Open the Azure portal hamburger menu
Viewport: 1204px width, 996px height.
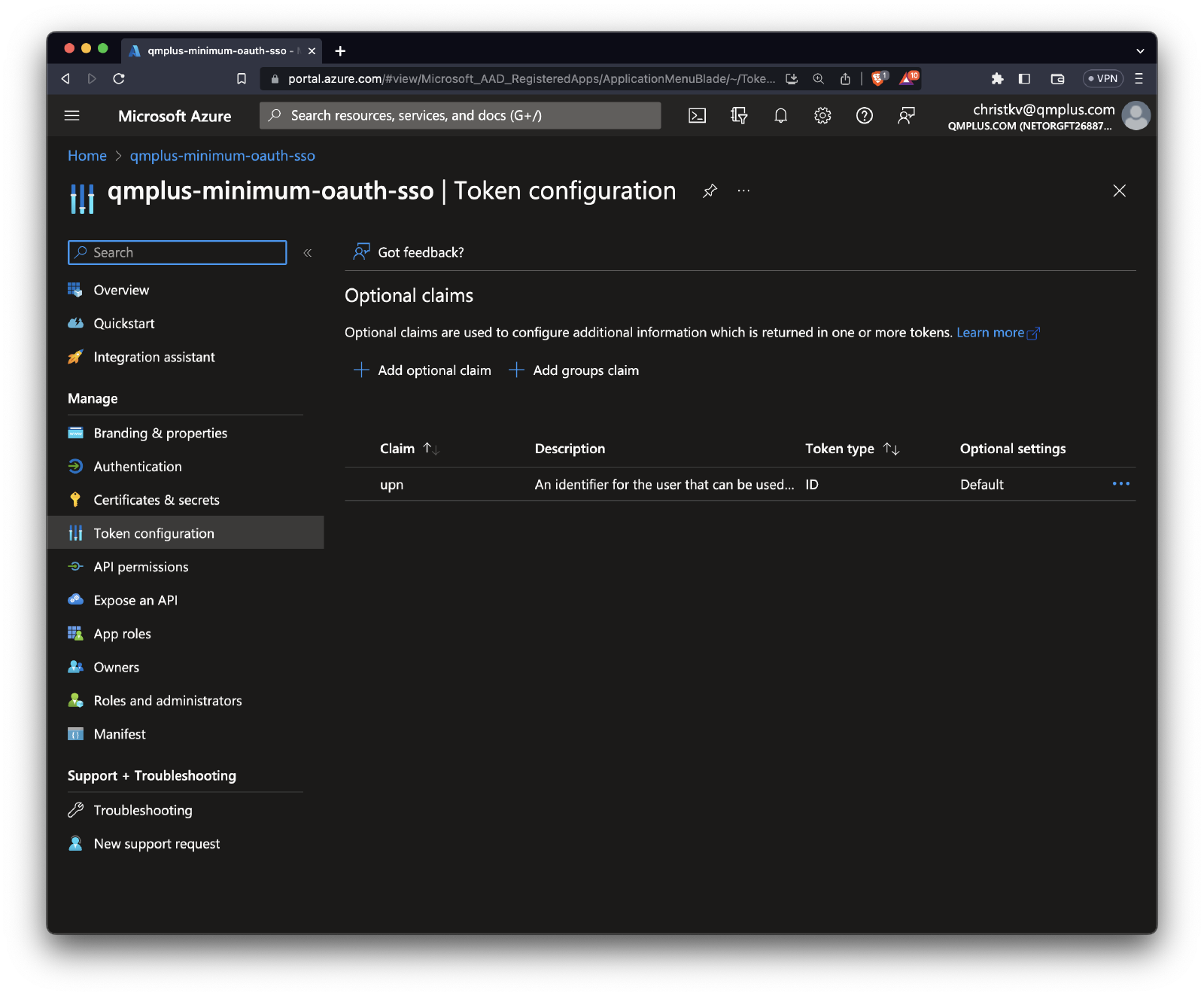pos(72,115)
